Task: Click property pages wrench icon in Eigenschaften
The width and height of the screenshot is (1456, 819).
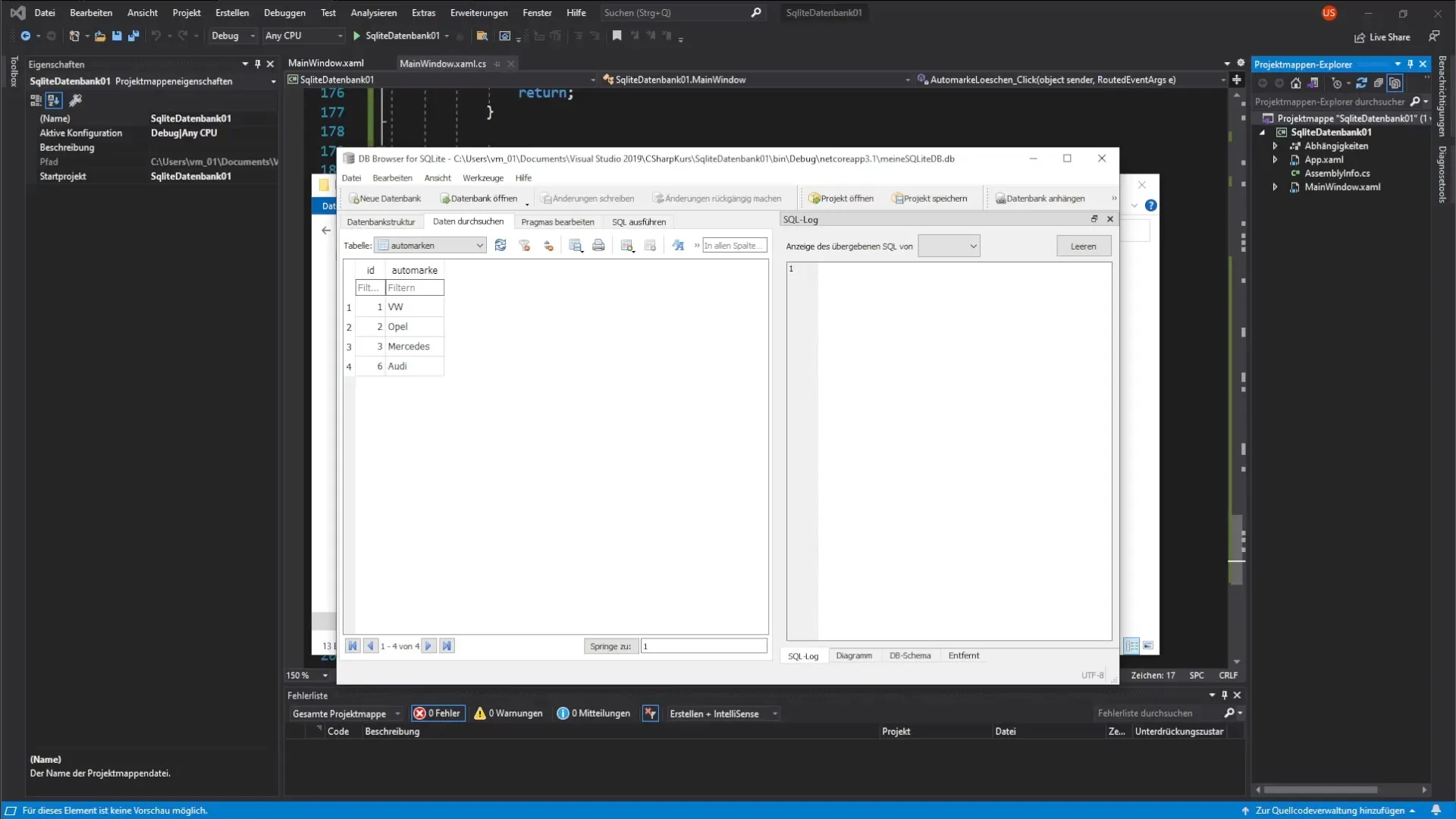Action: coord(75,100)
